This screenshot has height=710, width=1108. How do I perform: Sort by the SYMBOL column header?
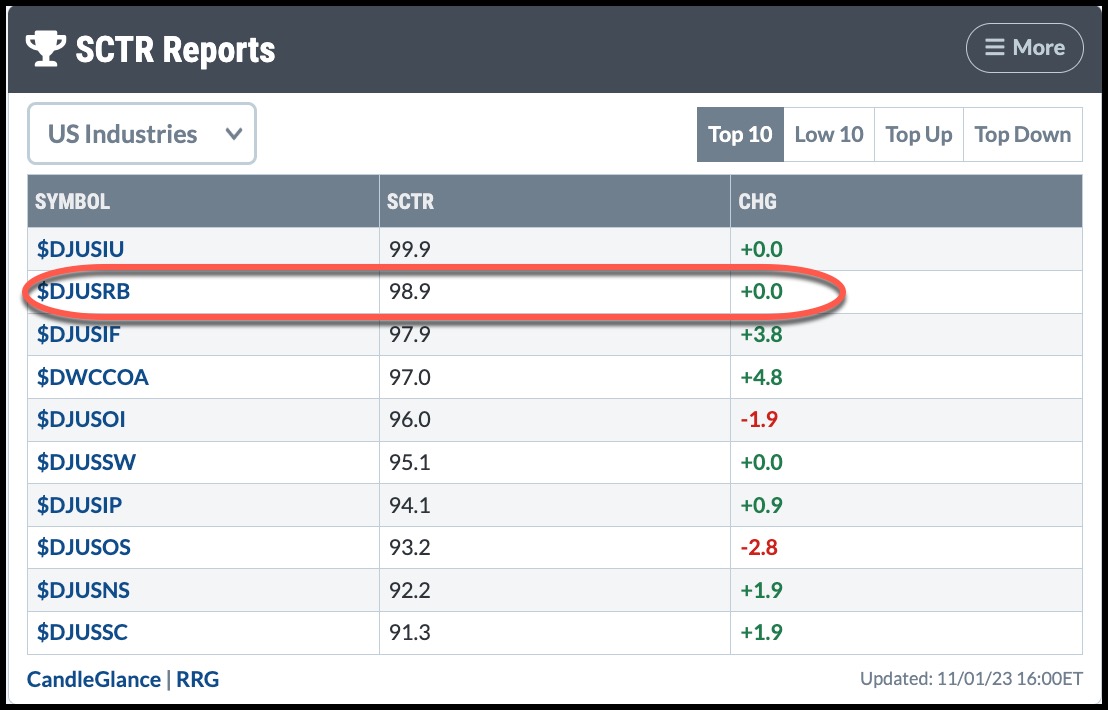72,201
